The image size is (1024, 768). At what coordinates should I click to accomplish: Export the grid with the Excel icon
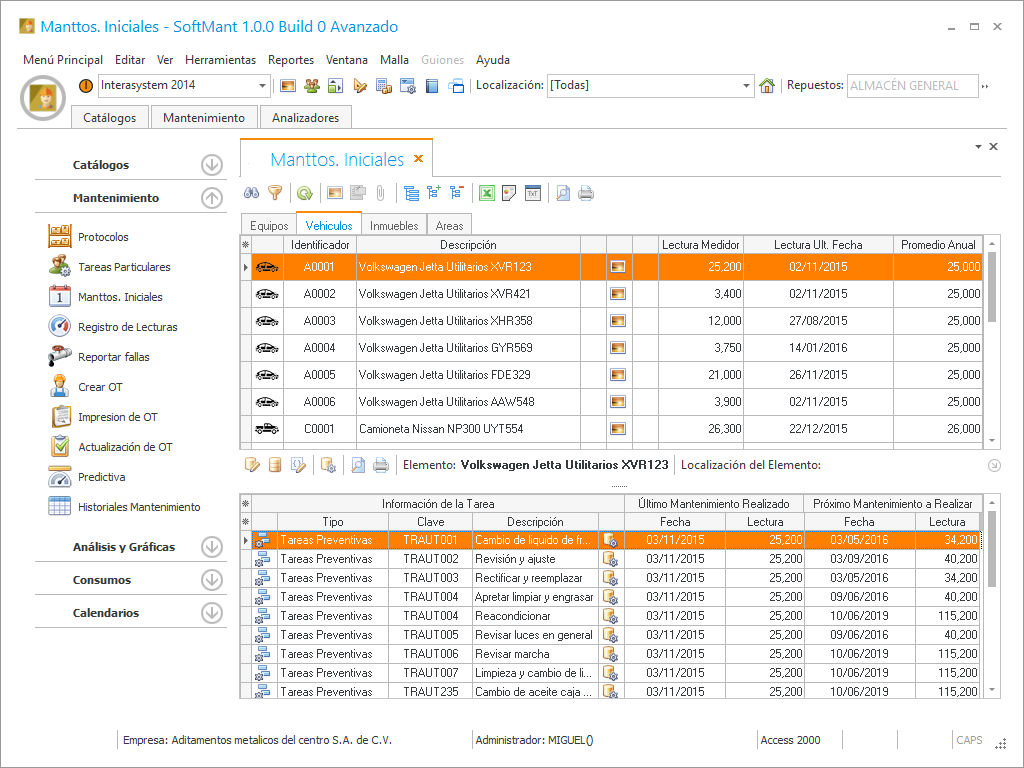coord(487,194)
